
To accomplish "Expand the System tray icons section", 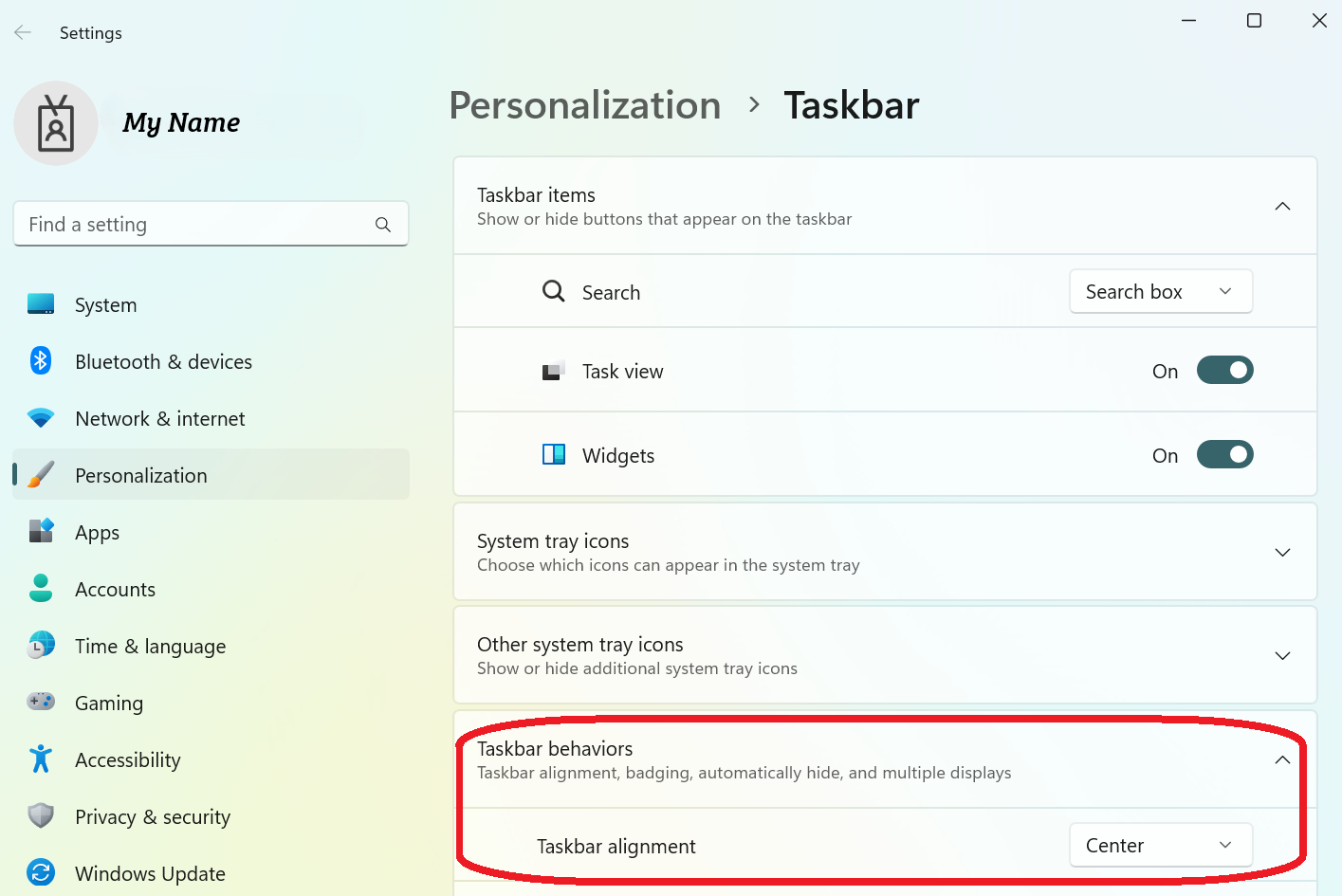I will [1282, 553].
